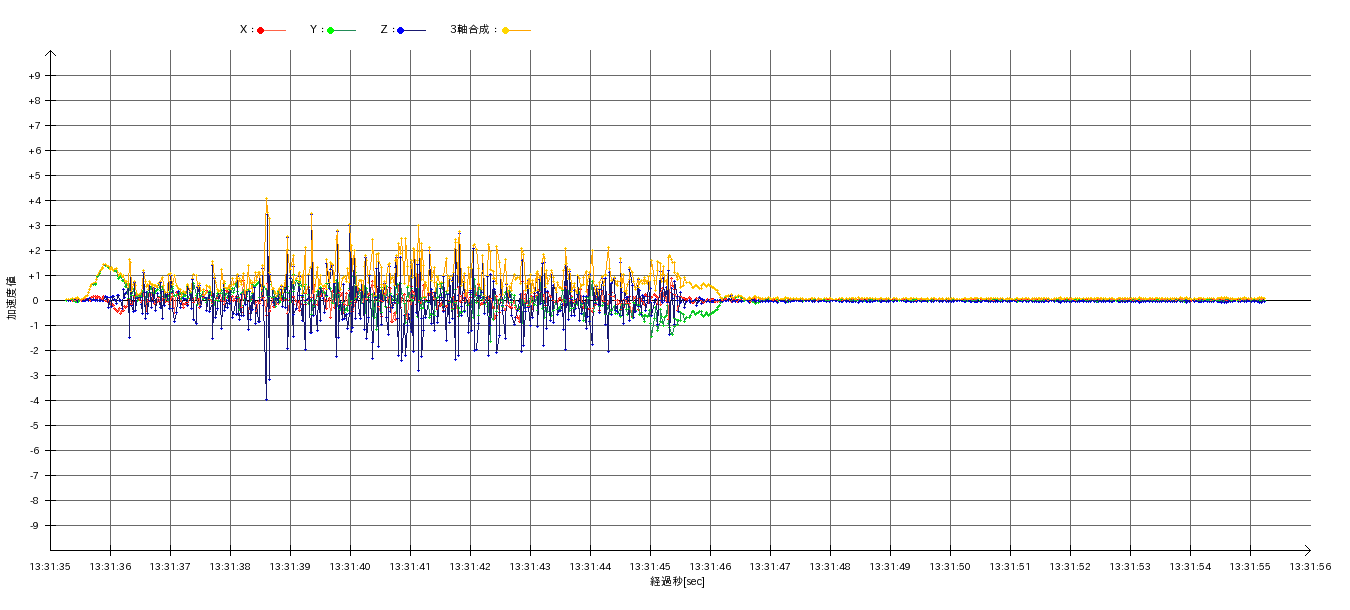Click the 13:31:56 time axis label

(1310, 566)
